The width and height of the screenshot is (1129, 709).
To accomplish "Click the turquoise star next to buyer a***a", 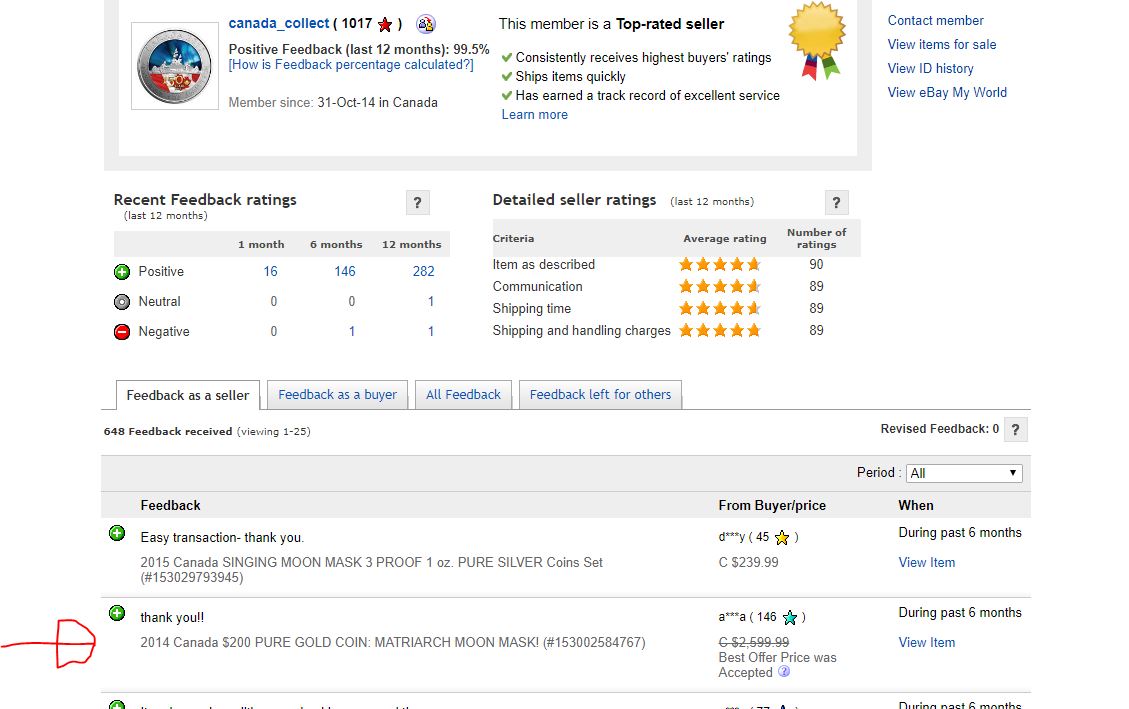I will click(x=790, y=618).
